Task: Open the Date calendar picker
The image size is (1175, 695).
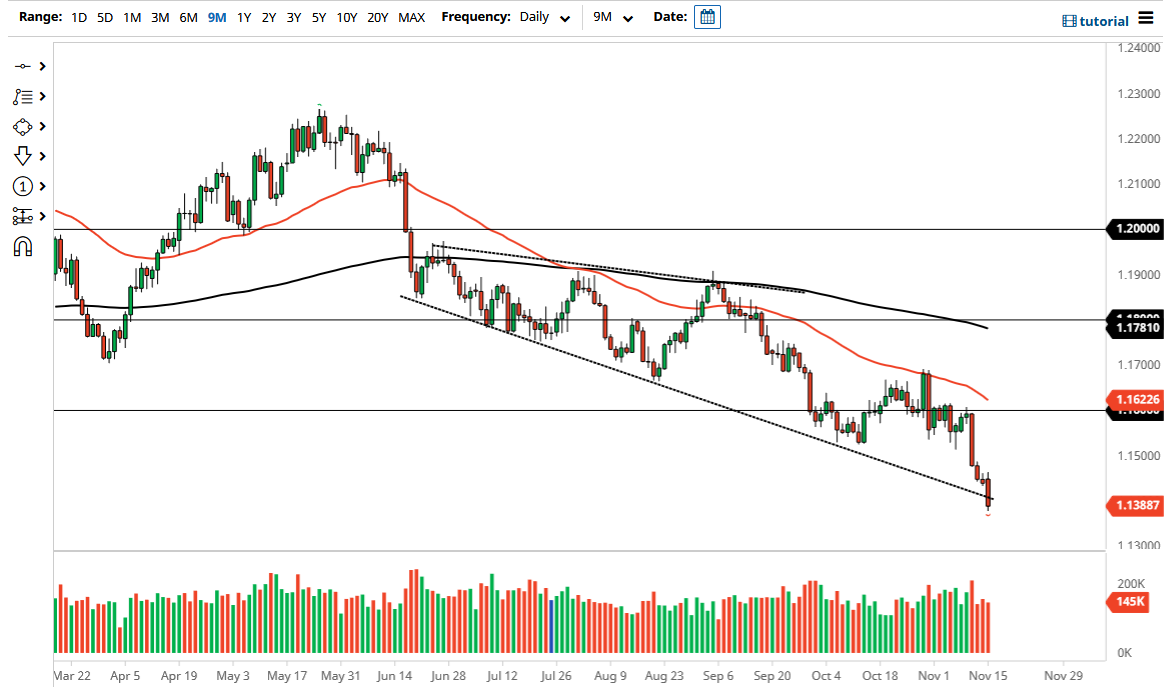Action: pyautogui.click(x=707, y=17)
